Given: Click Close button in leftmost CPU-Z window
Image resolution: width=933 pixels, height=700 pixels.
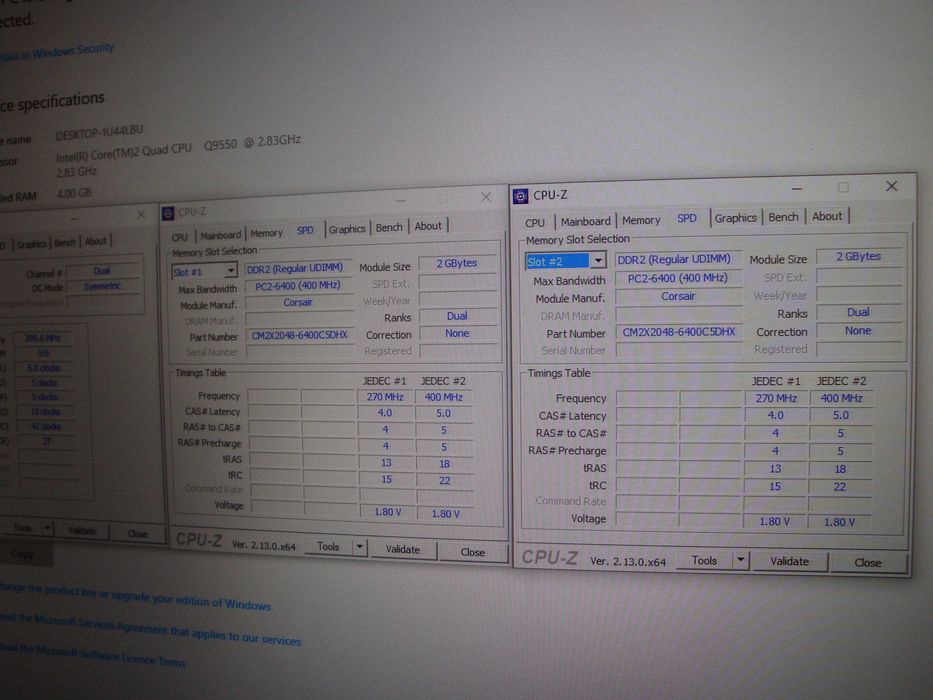Looking at the screenshot, I should pos(137,533).
